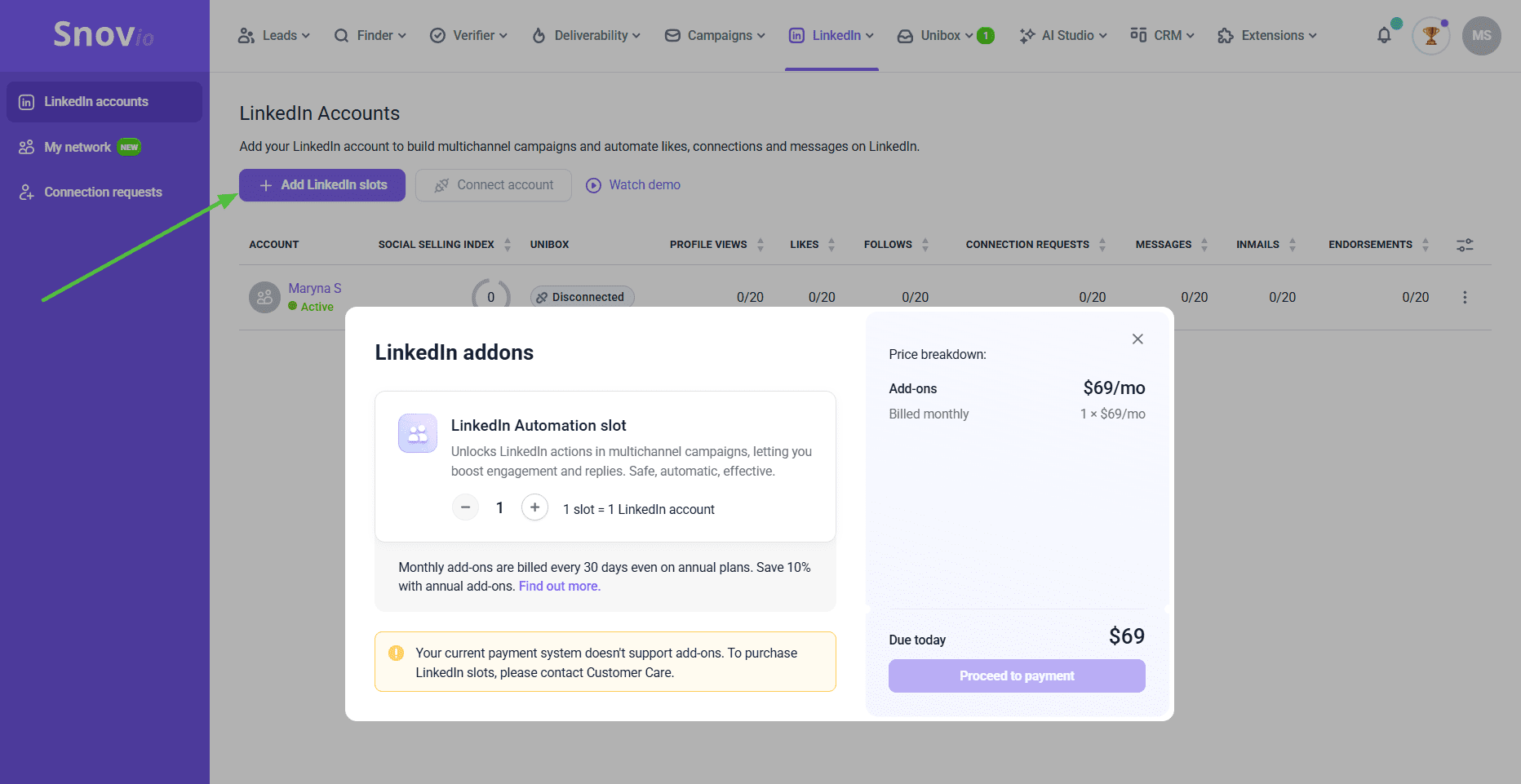Expand the Leads dropdown menu
1521x784 pixels.
[x=274, y=36]
